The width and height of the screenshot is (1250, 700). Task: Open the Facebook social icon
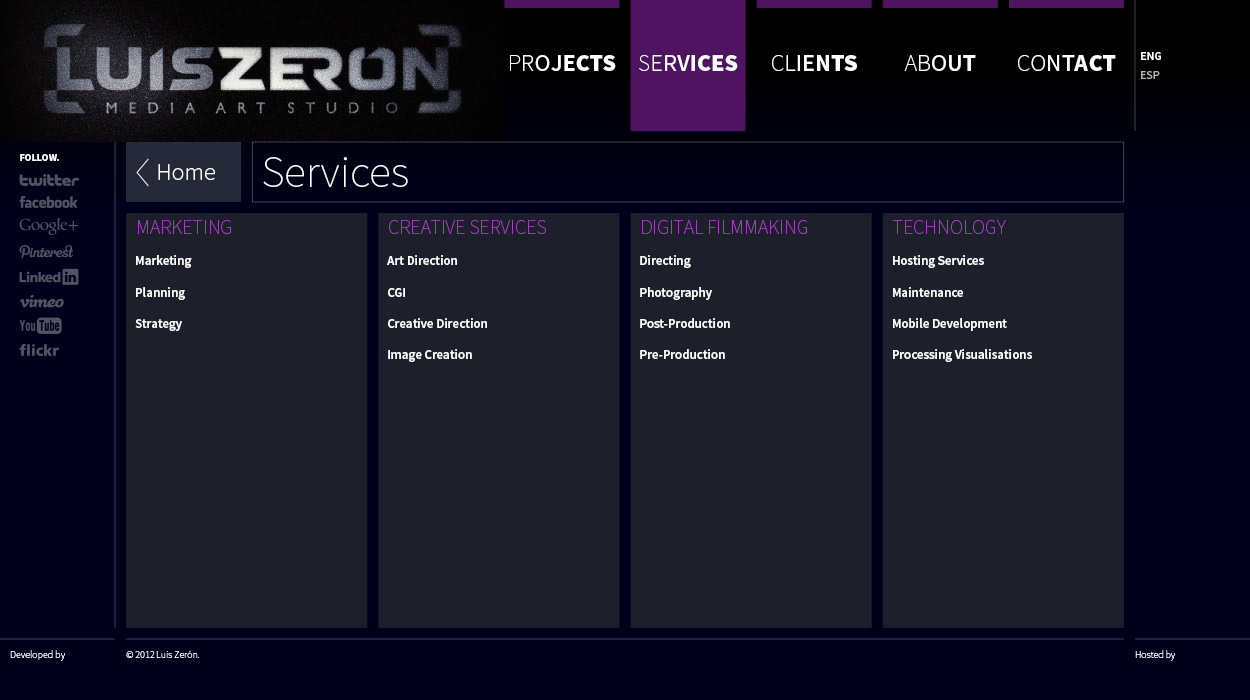pos(48,202)
